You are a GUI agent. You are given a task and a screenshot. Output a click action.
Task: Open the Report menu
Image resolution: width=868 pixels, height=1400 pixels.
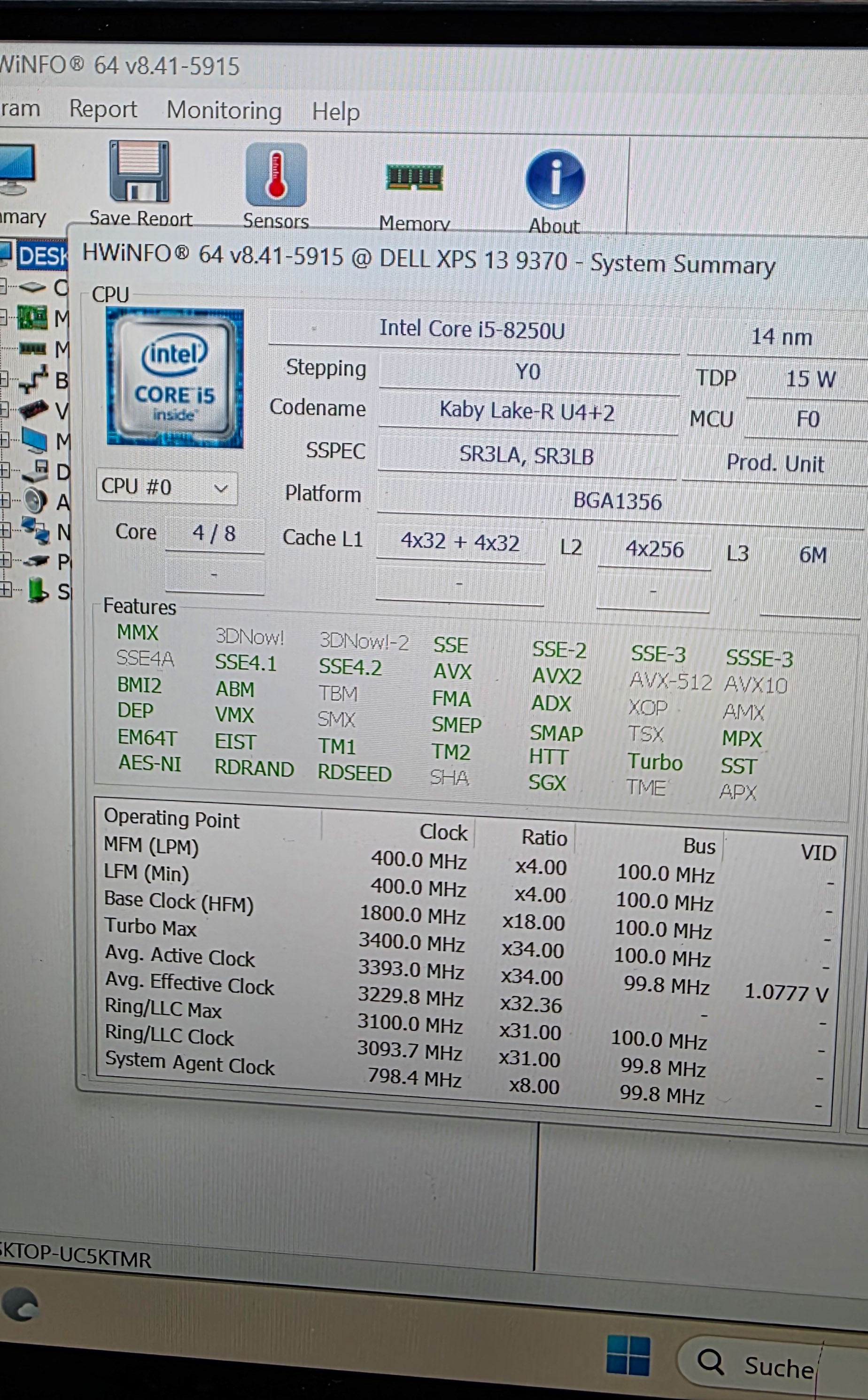click(103, 109)
